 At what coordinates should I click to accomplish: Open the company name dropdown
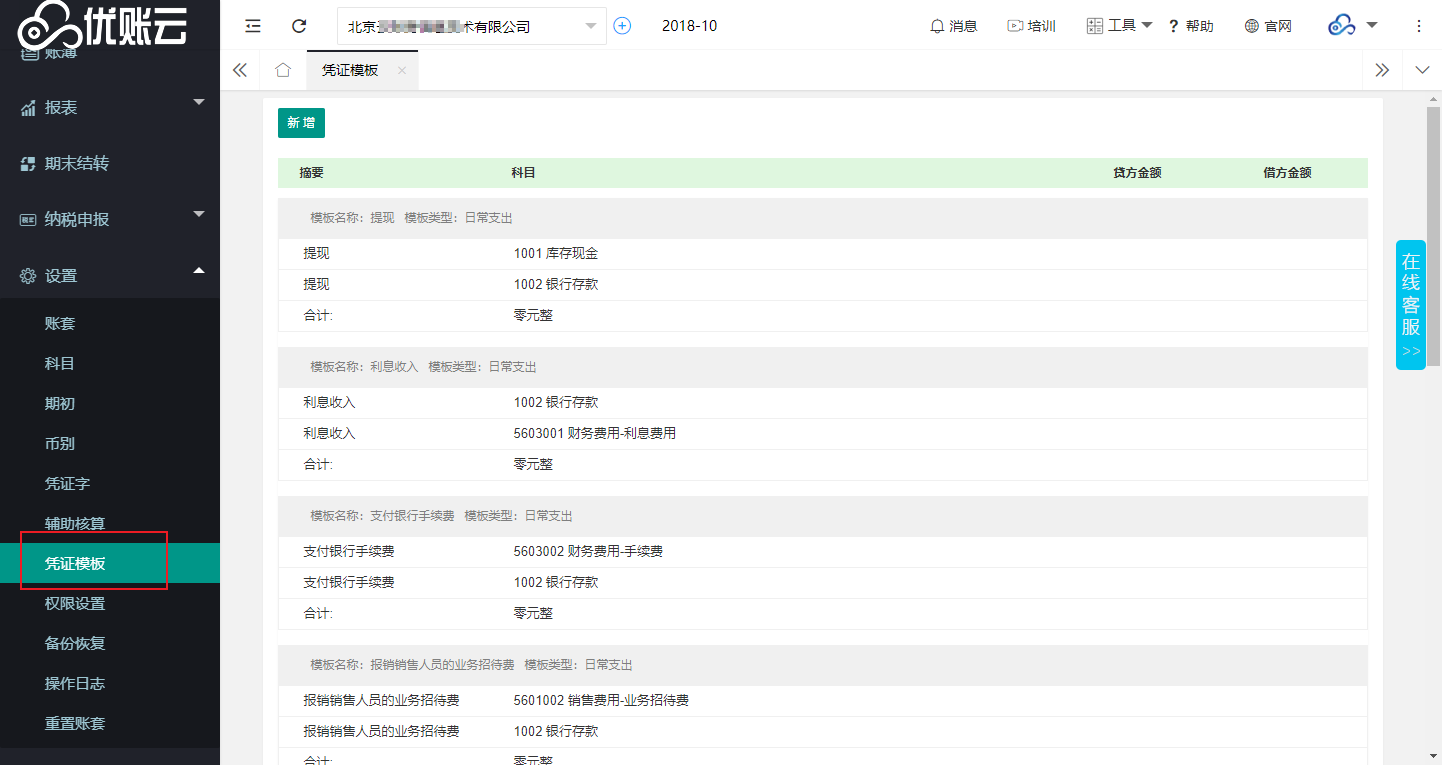pos(472,26)
